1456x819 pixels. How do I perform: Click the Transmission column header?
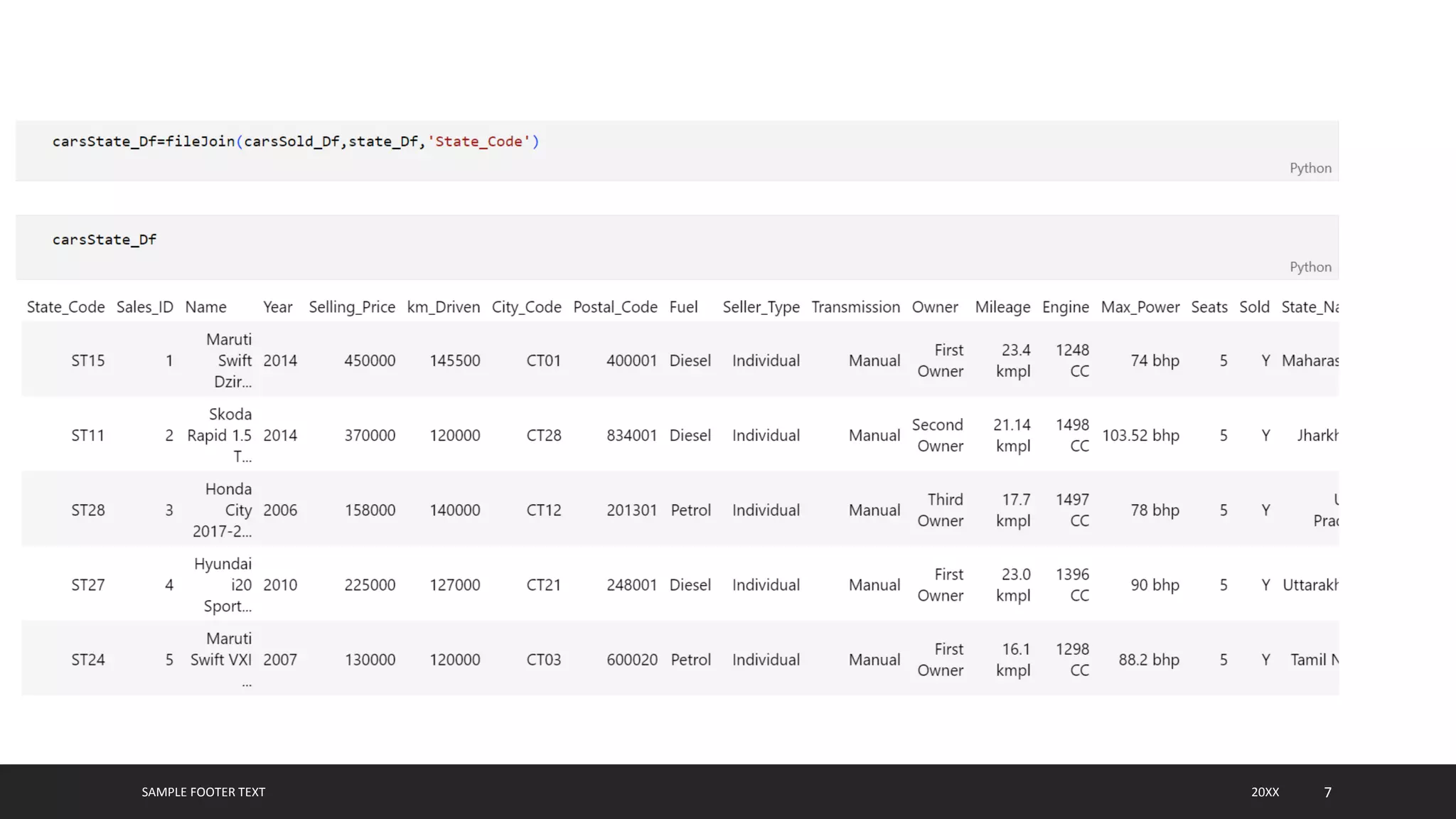855,307
